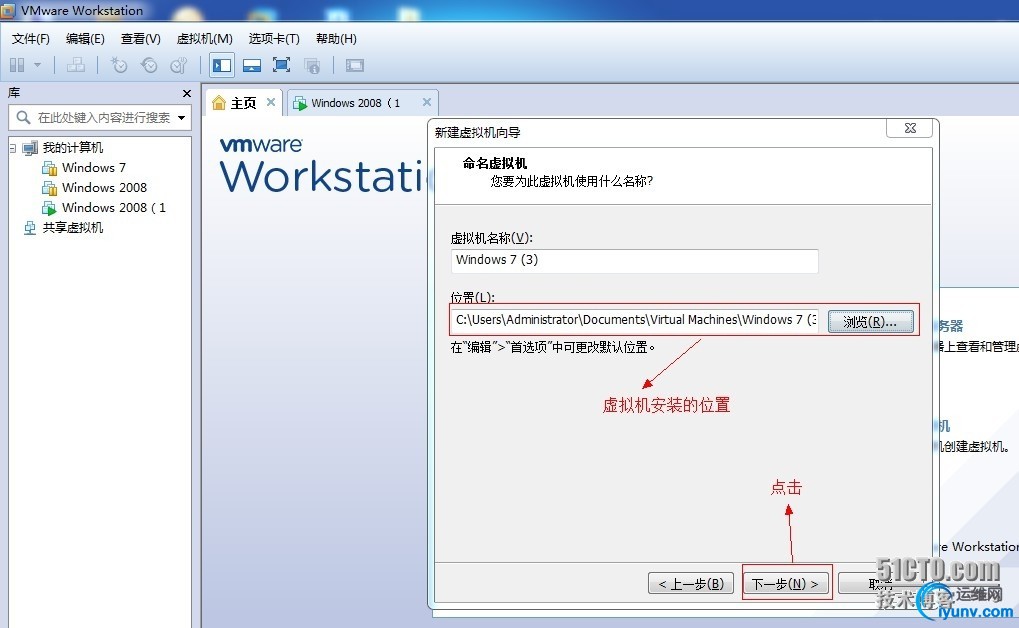Click the 虚拟机名称 input field
This screenshot has height=628, width=1019.
(634, 260)
